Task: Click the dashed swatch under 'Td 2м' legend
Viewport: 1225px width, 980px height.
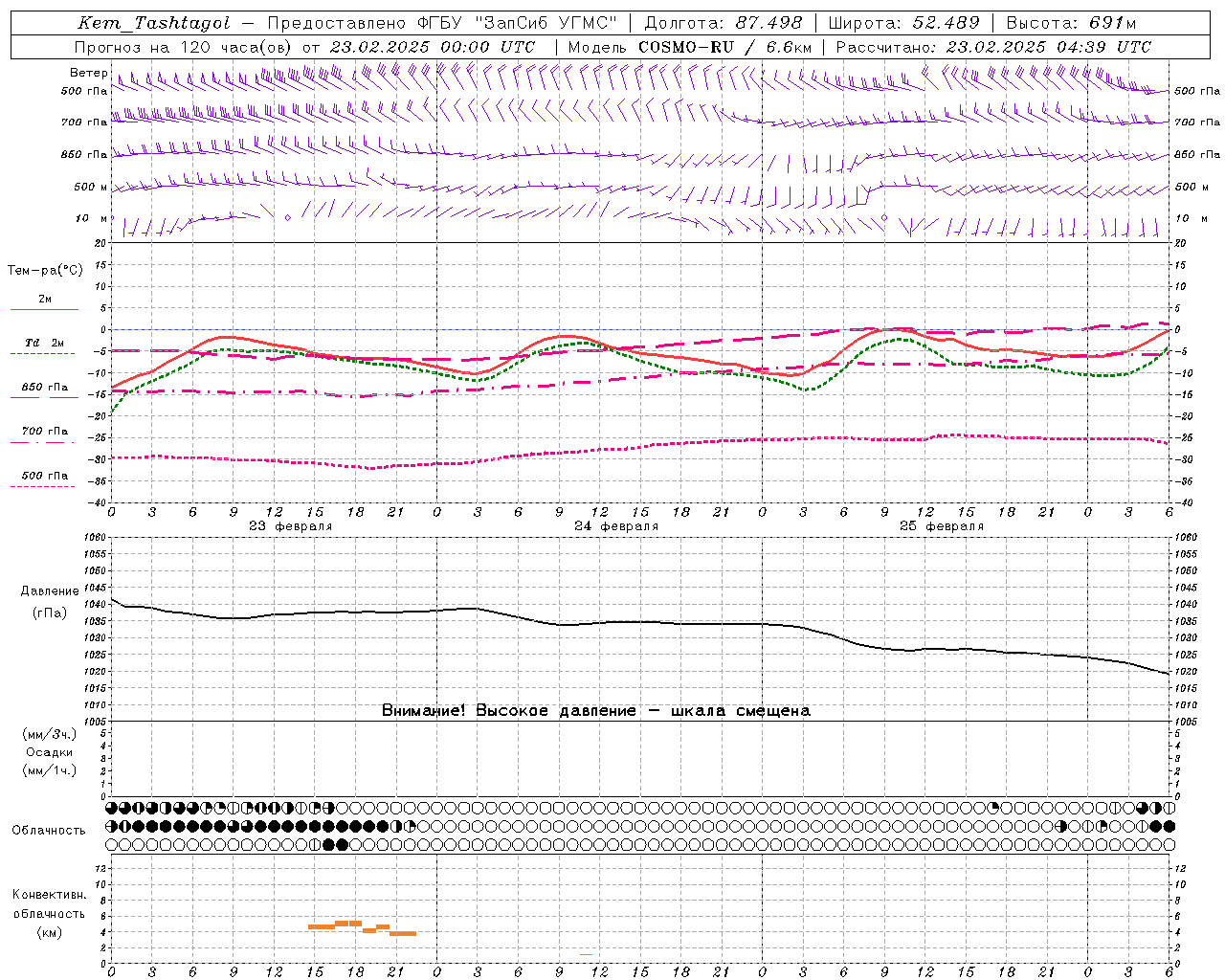Action: (x=43, y=354)
